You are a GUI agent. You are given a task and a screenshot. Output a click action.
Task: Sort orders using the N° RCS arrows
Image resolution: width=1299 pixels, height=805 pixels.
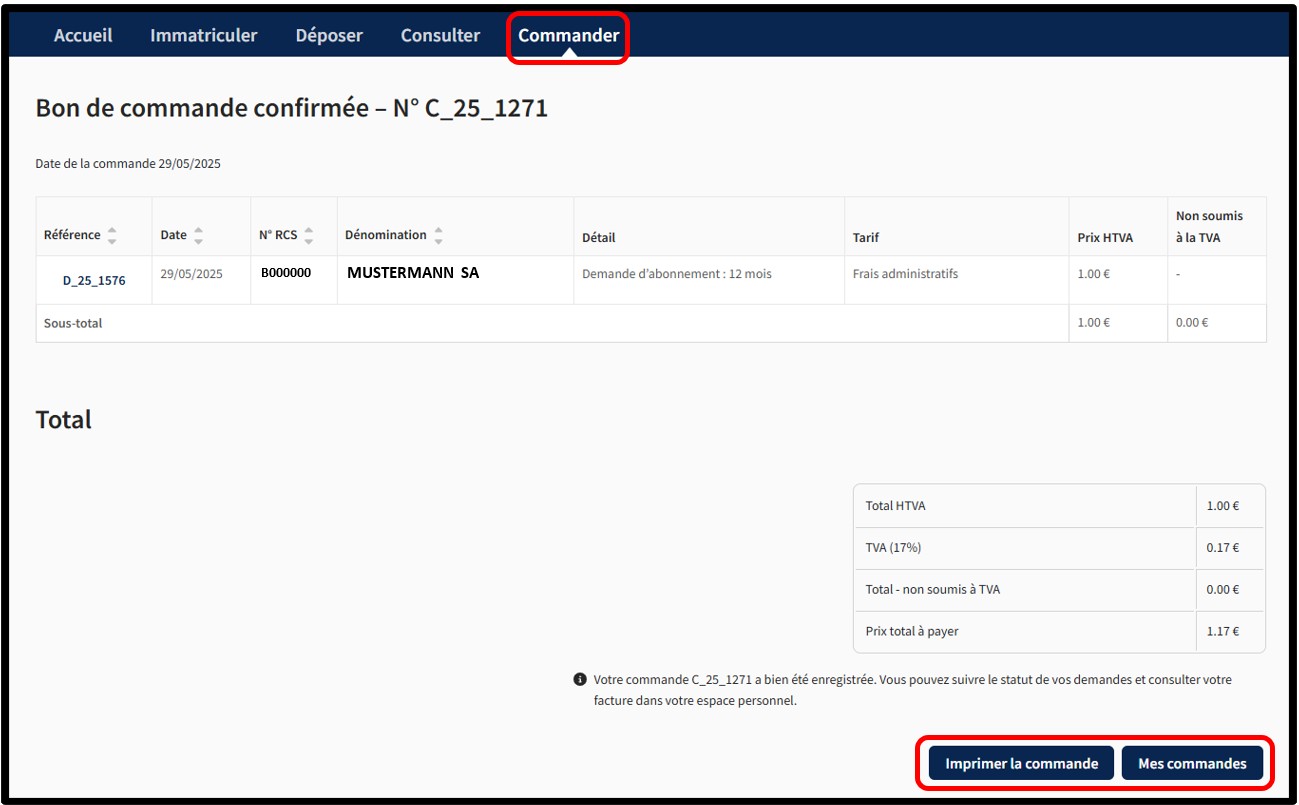pyautogui.click(x=309, y=236)
